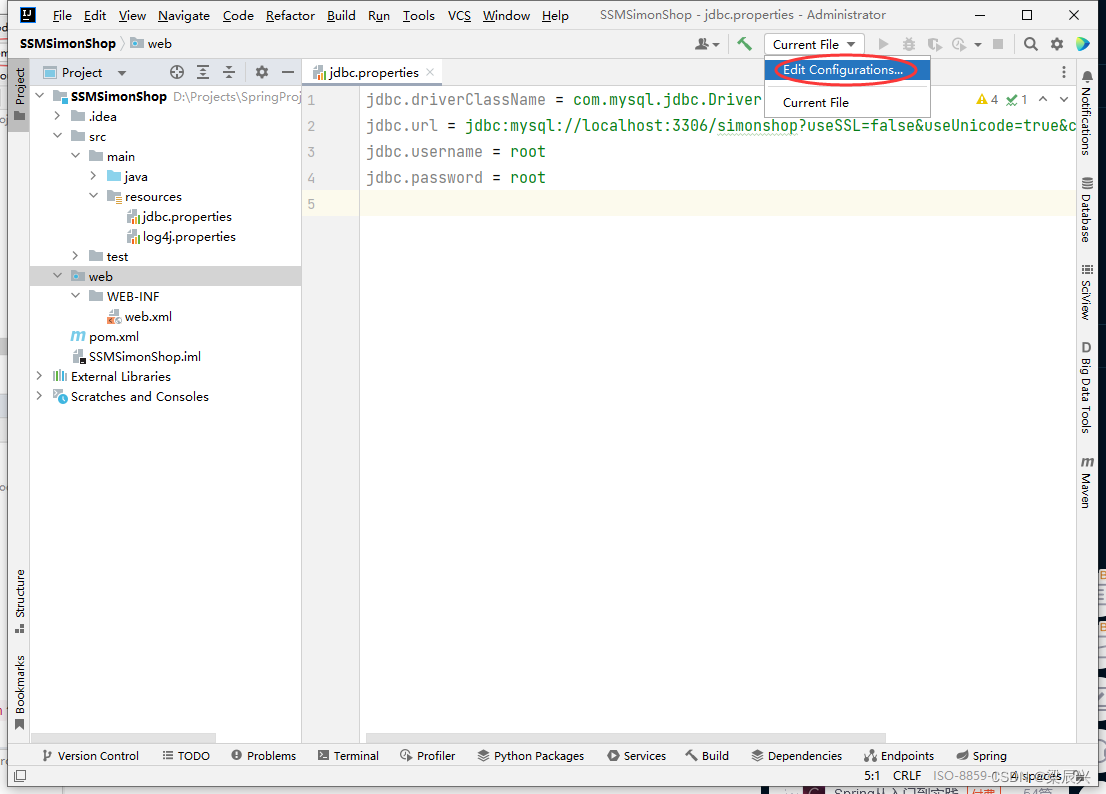Click Select Opened File target icon
1106x794 pixels.
tap(177, 72)
